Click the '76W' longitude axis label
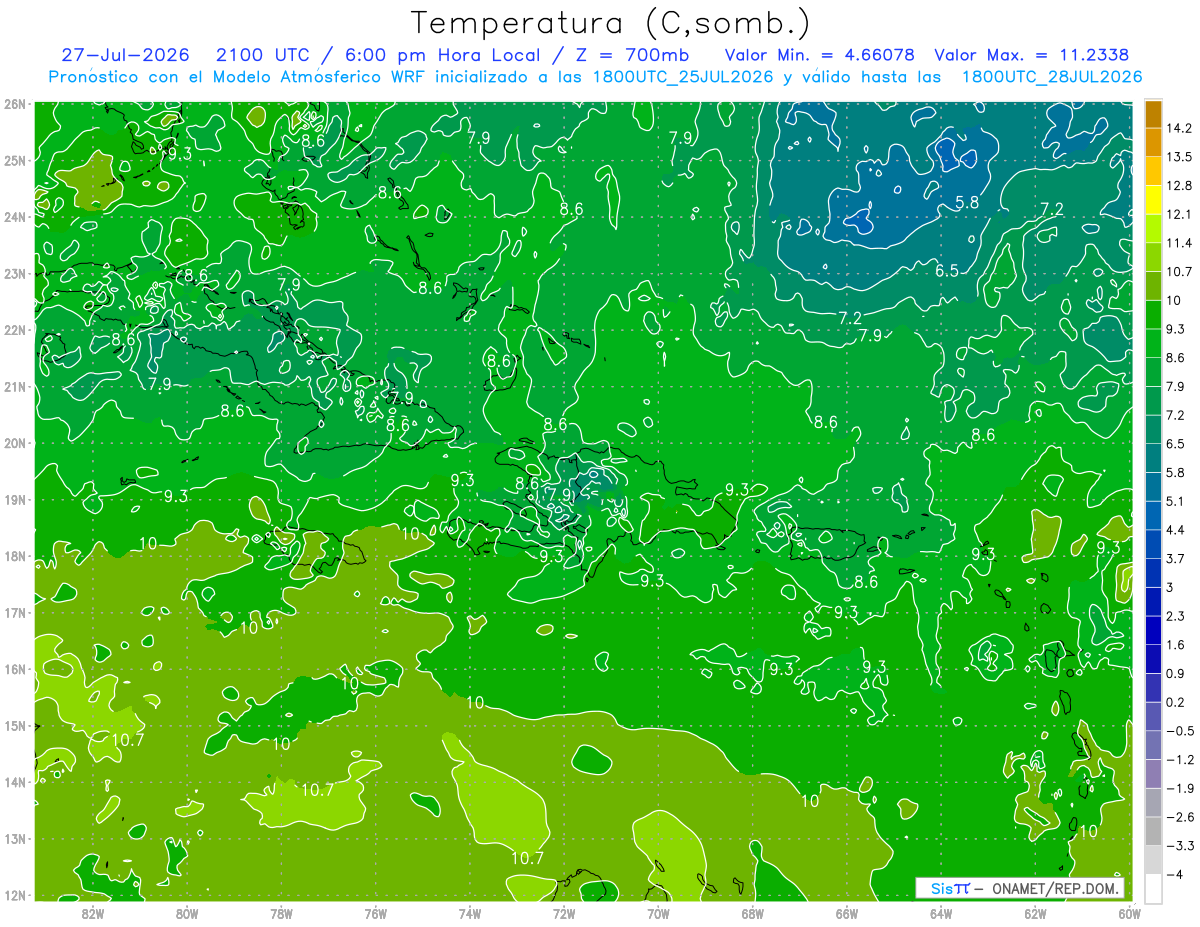Image resolution: width=1200 pixels, height=927 pixels. click(x=375, y=913)
